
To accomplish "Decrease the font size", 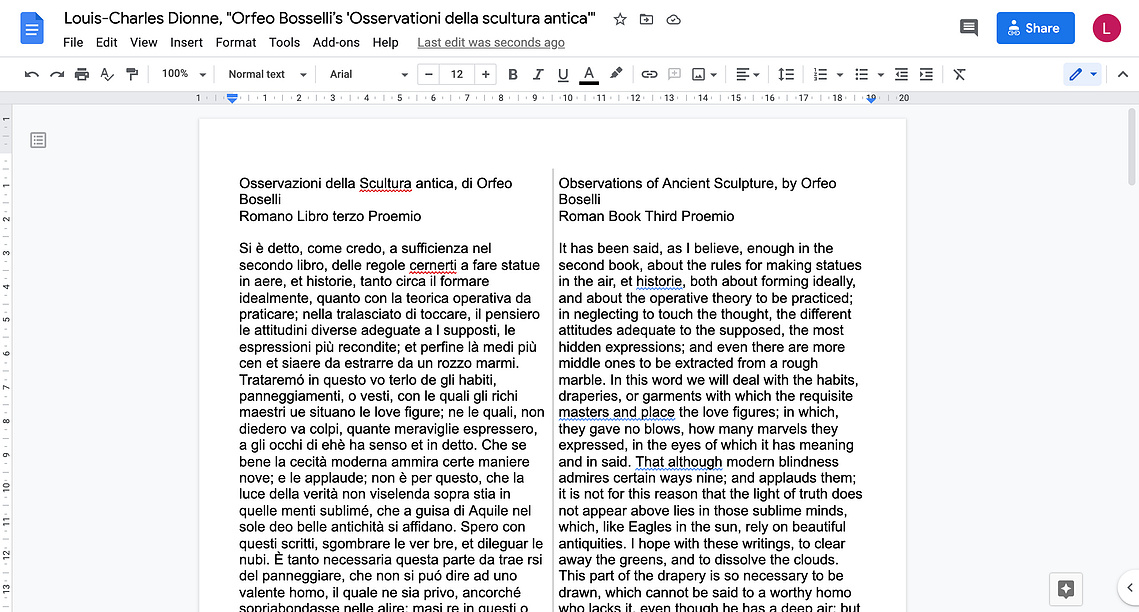I will [429, 74].
